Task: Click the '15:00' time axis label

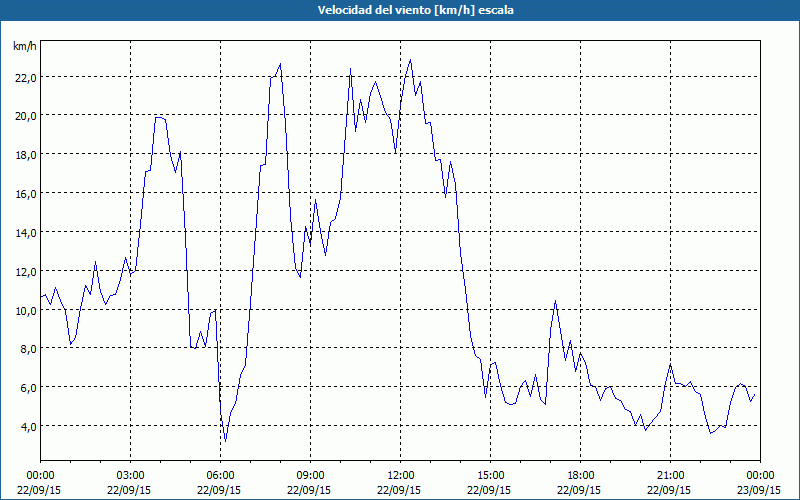Action: 490,476
